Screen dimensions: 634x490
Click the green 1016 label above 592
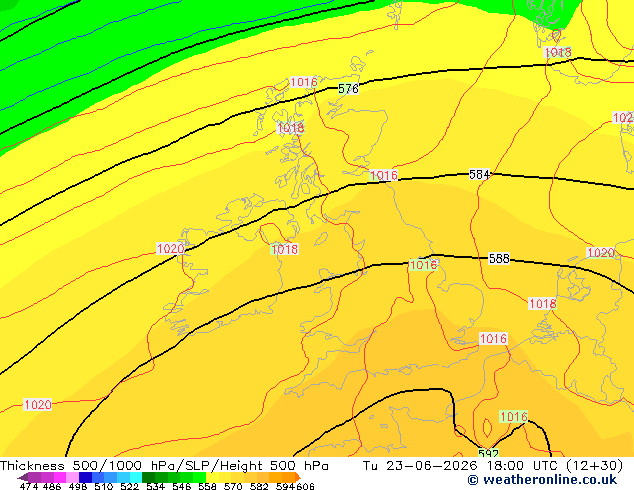(514, 417)
